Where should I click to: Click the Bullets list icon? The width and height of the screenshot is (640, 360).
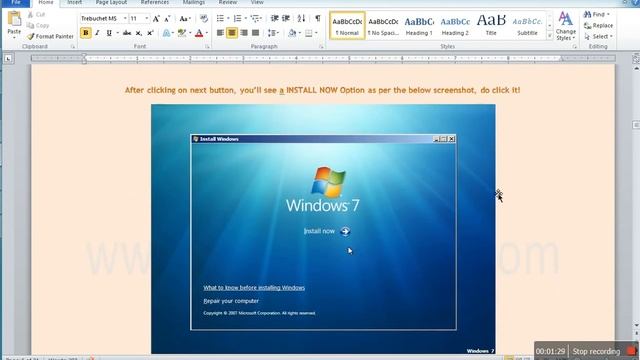click(220, 18)
